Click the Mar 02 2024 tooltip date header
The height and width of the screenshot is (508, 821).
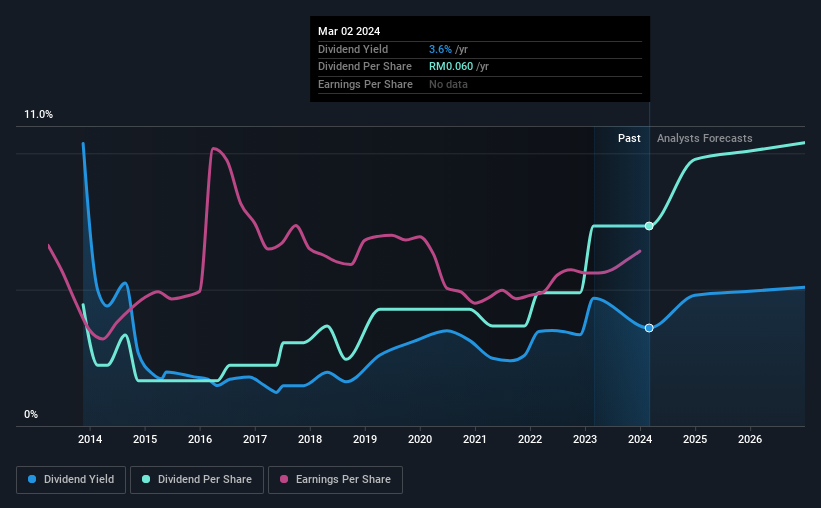349,31
